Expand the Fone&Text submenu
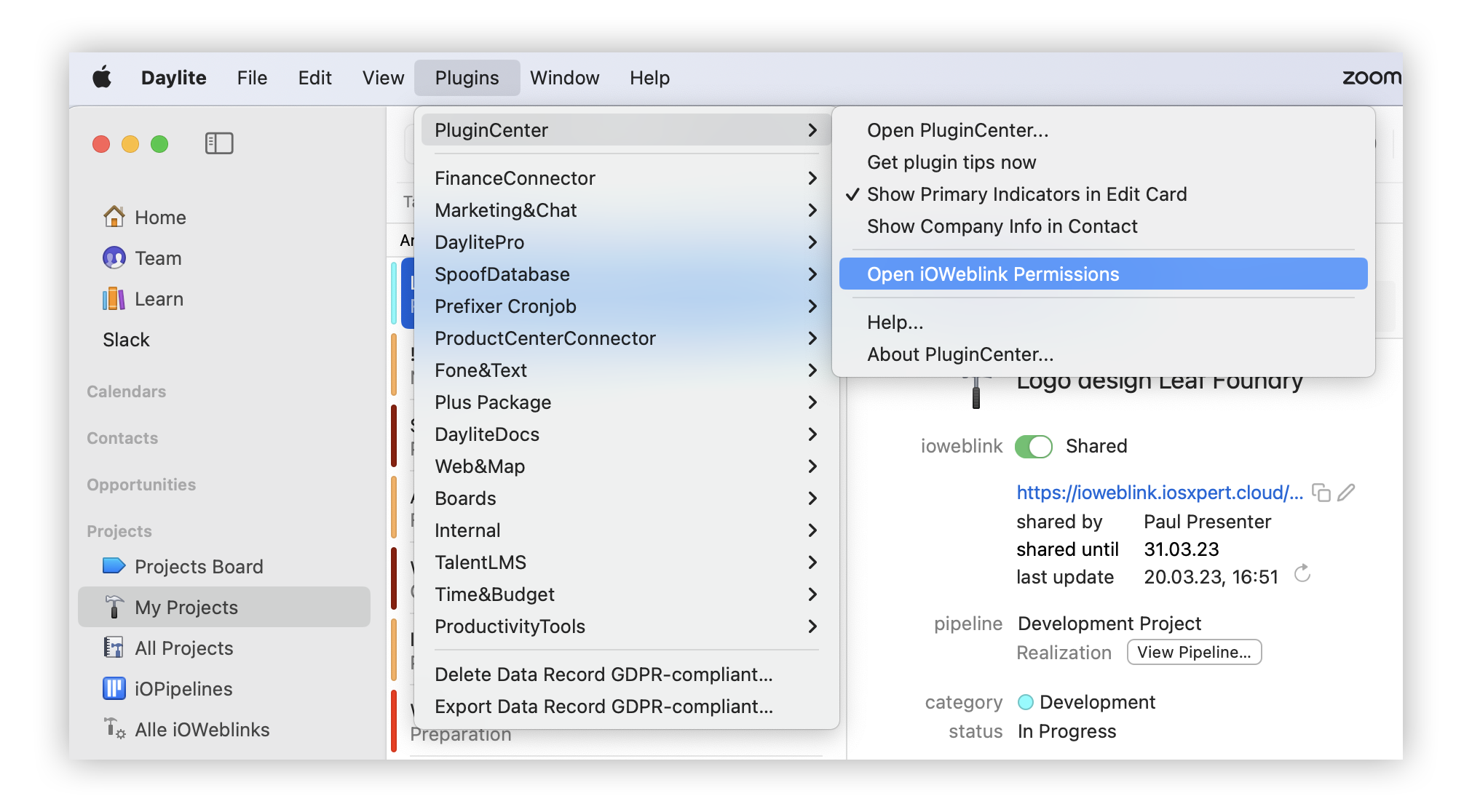 click(x=627, y=370)
